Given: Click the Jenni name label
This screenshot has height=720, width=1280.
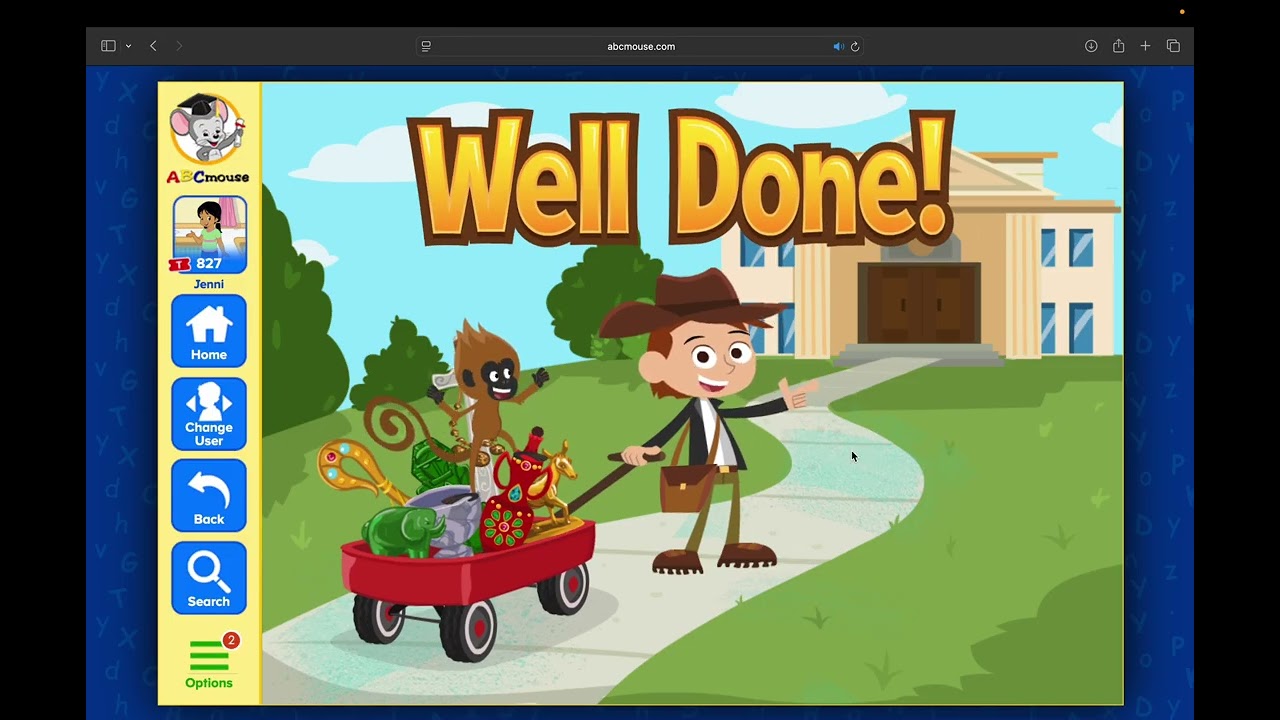Looking at the screenshot, I should (209, 284).
